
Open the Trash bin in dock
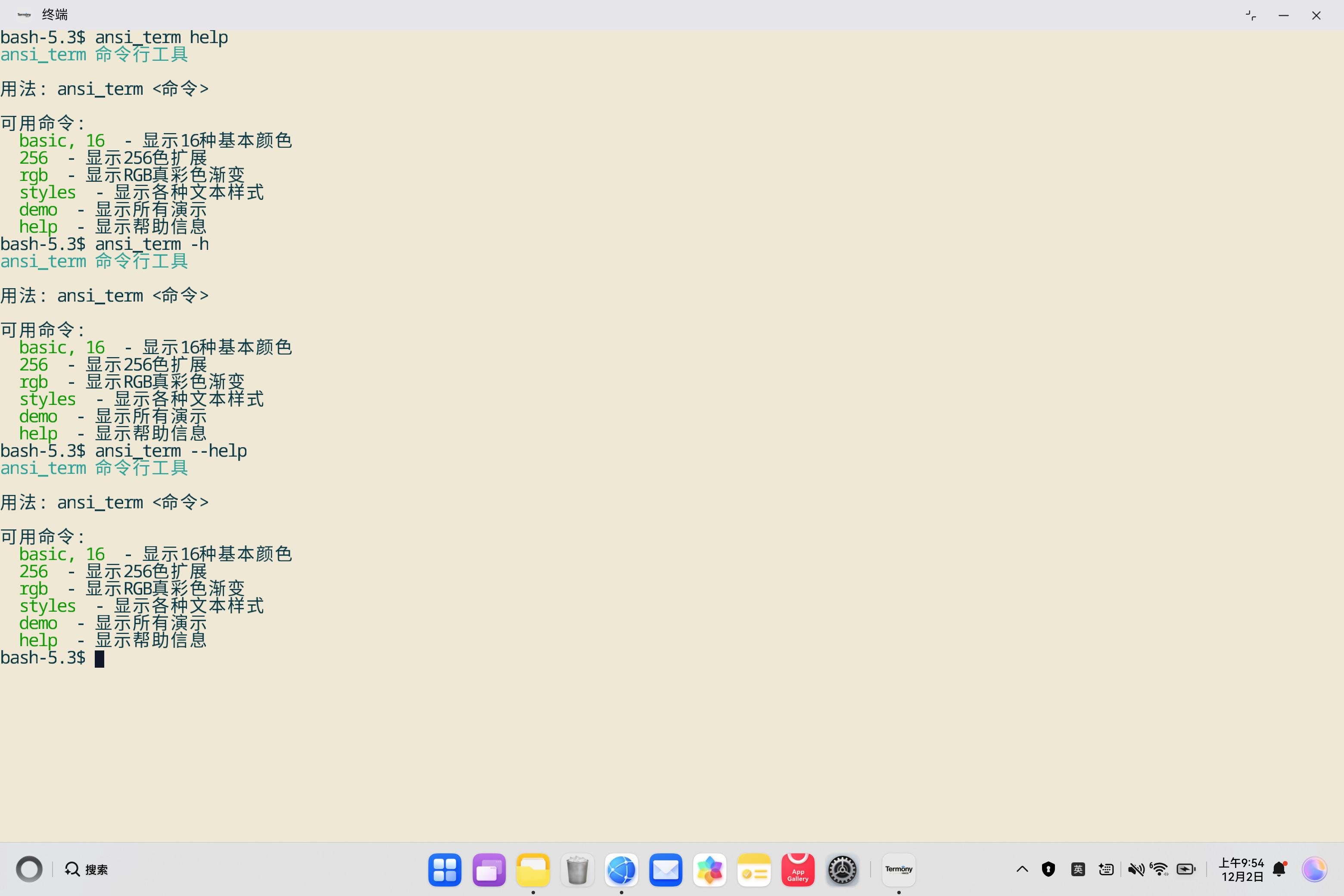[x=577, y=870]
